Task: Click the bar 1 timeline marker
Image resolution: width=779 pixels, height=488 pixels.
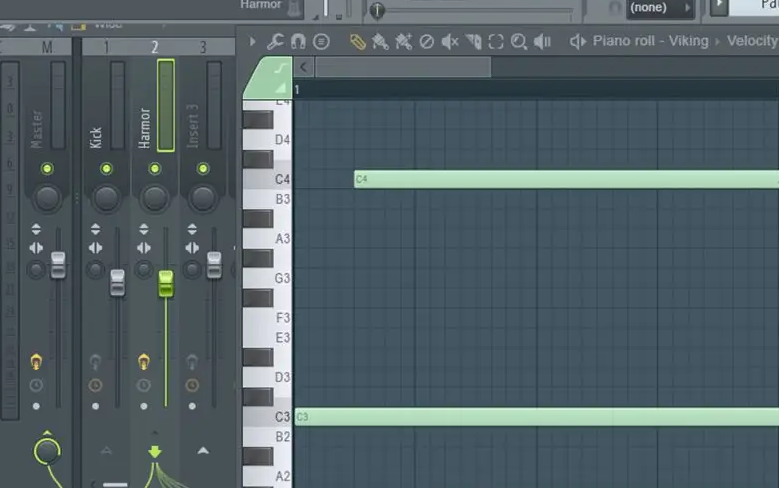Action: click(297, 90)
